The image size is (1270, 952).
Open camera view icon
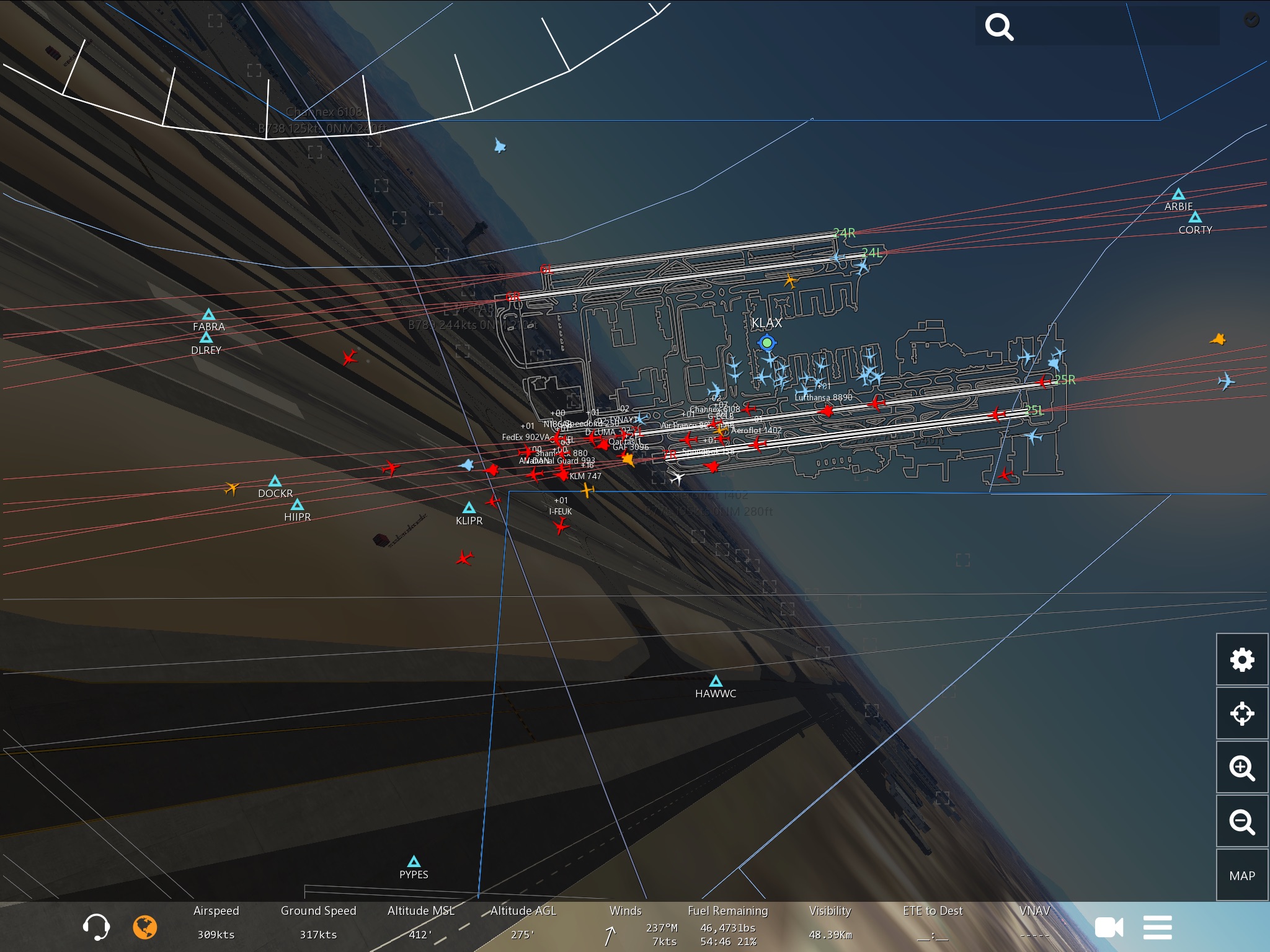pyautogui.click(x=1109, y=927)
